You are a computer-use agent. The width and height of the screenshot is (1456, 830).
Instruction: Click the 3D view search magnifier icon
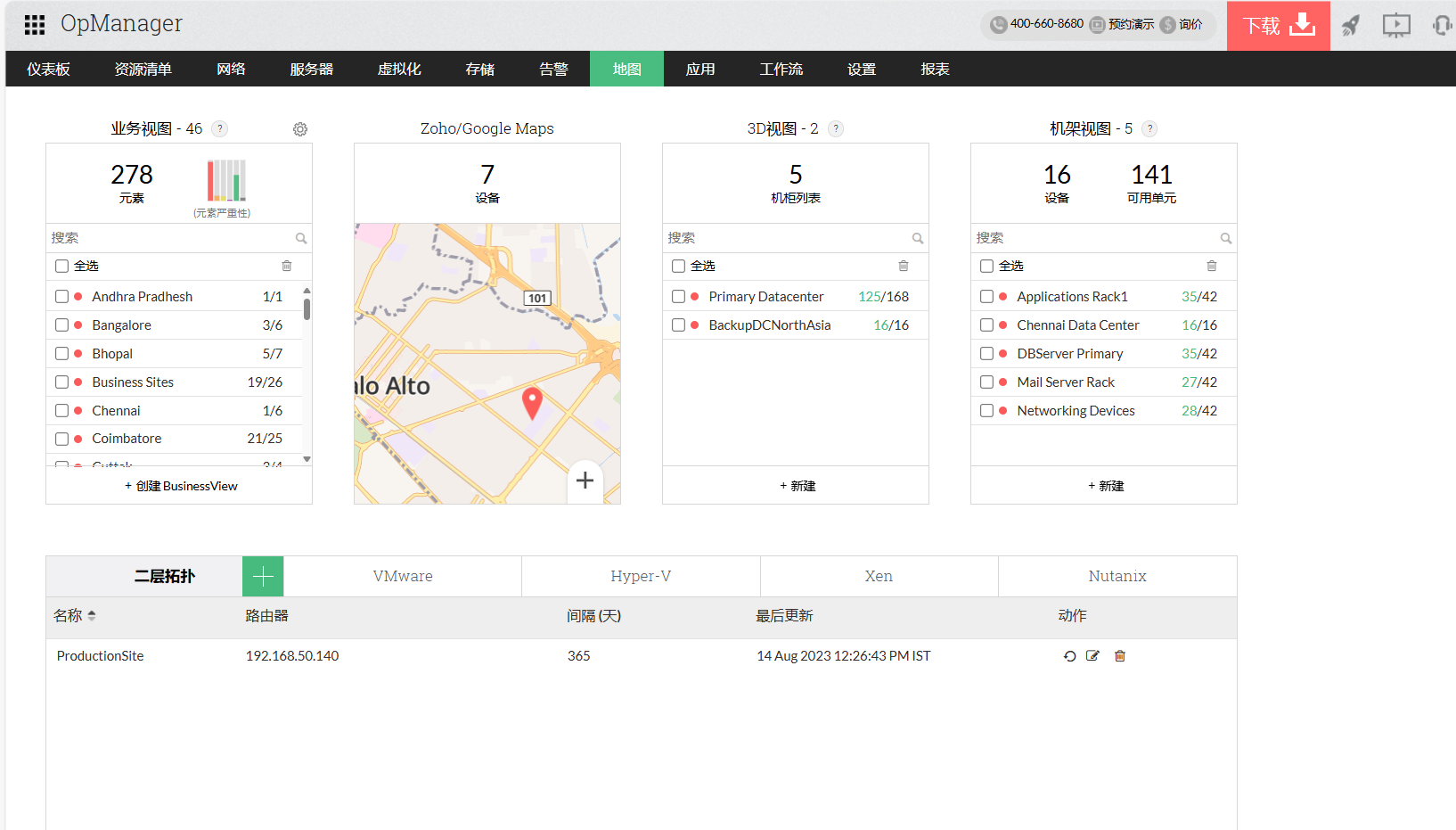(917, 238)
